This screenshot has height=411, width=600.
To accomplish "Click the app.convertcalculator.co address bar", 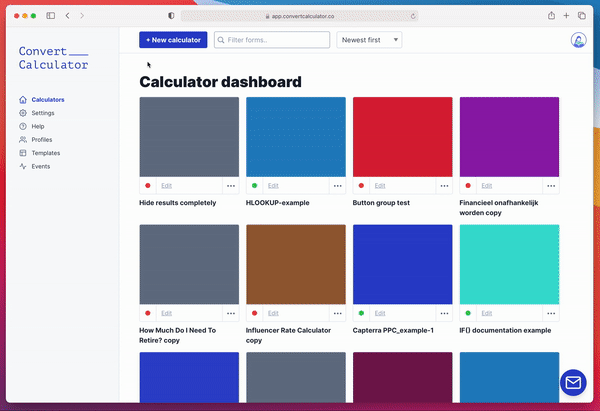I will (x=299, y=16).
